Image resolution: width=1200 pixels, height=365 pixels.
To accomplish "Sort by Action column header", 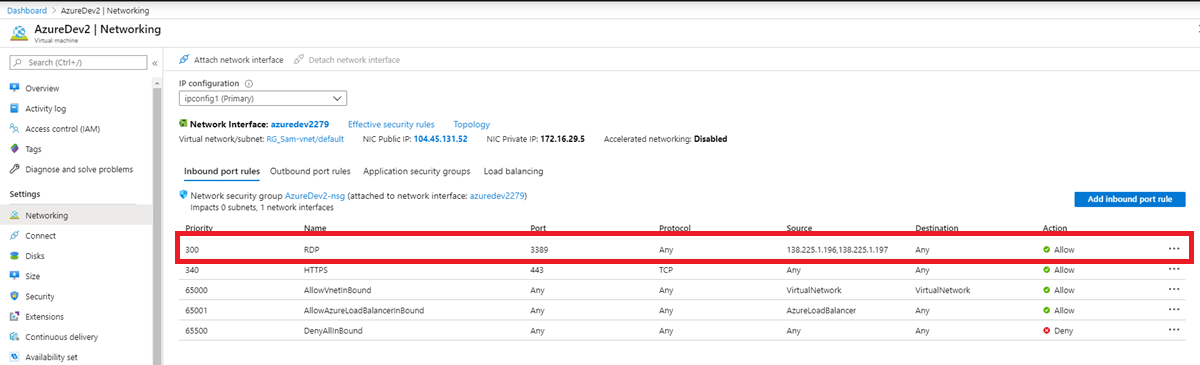I will click(x=1056, y=228).
